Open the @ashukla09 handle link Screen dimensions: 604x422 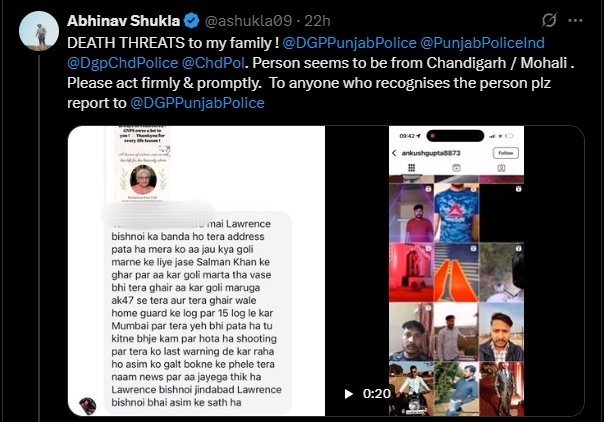(x=248, y=21)
